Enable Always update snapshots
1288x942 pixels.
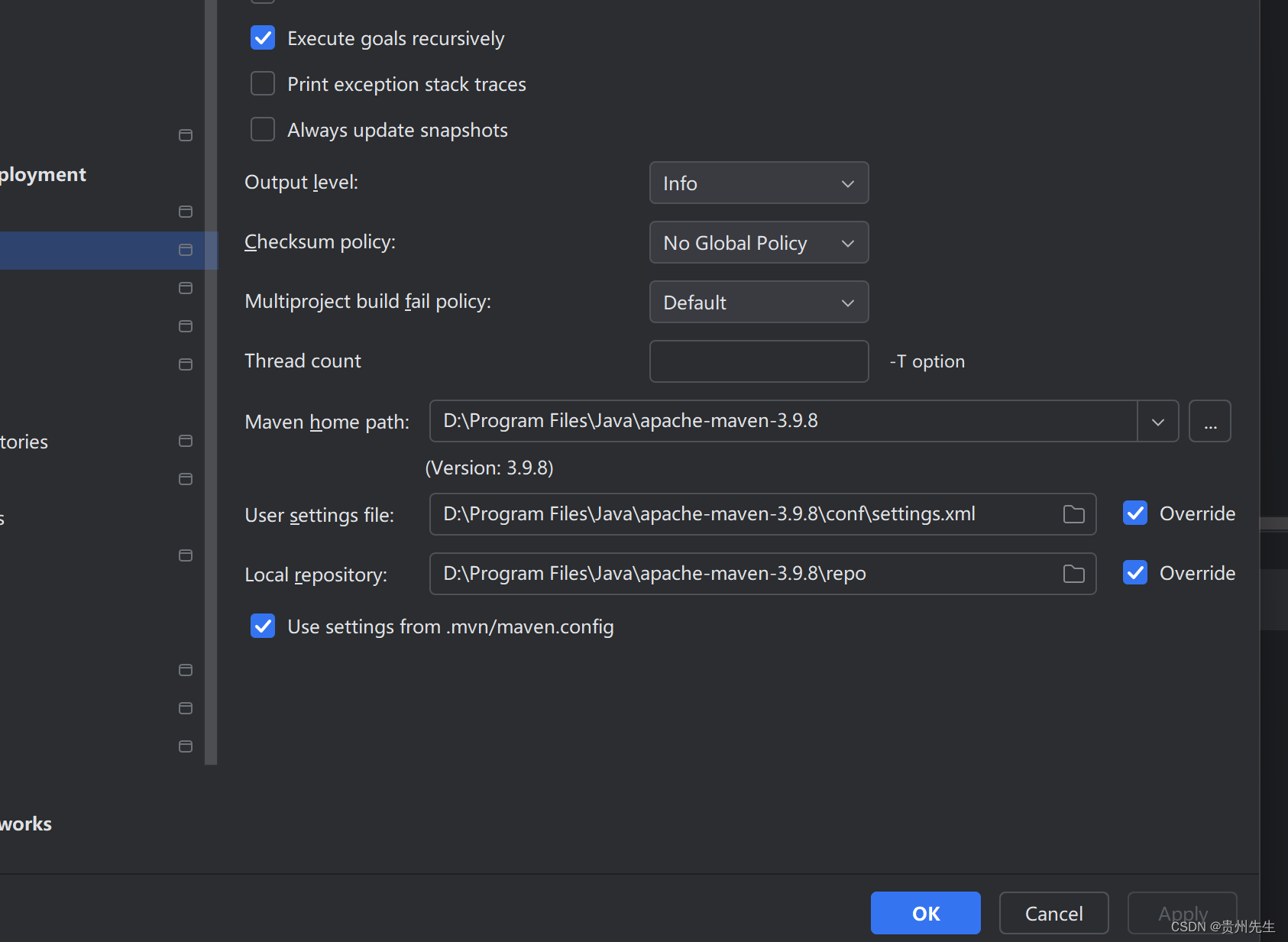click(263, 130)
